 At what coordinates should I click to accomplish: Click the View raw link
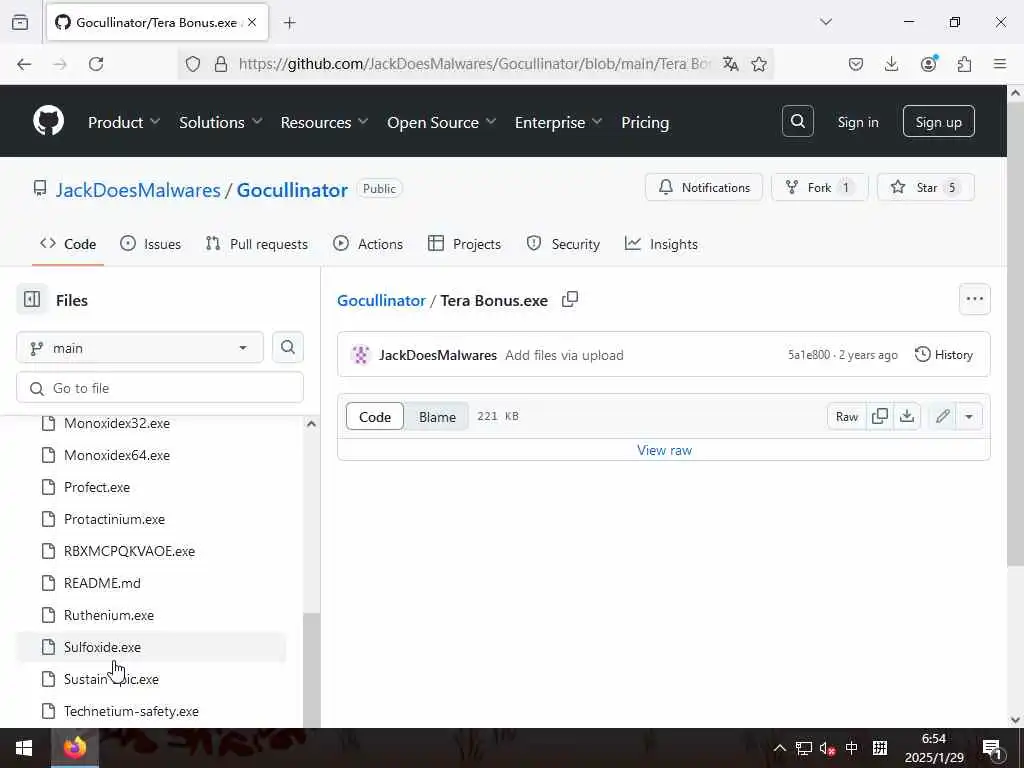click(664, 450)
